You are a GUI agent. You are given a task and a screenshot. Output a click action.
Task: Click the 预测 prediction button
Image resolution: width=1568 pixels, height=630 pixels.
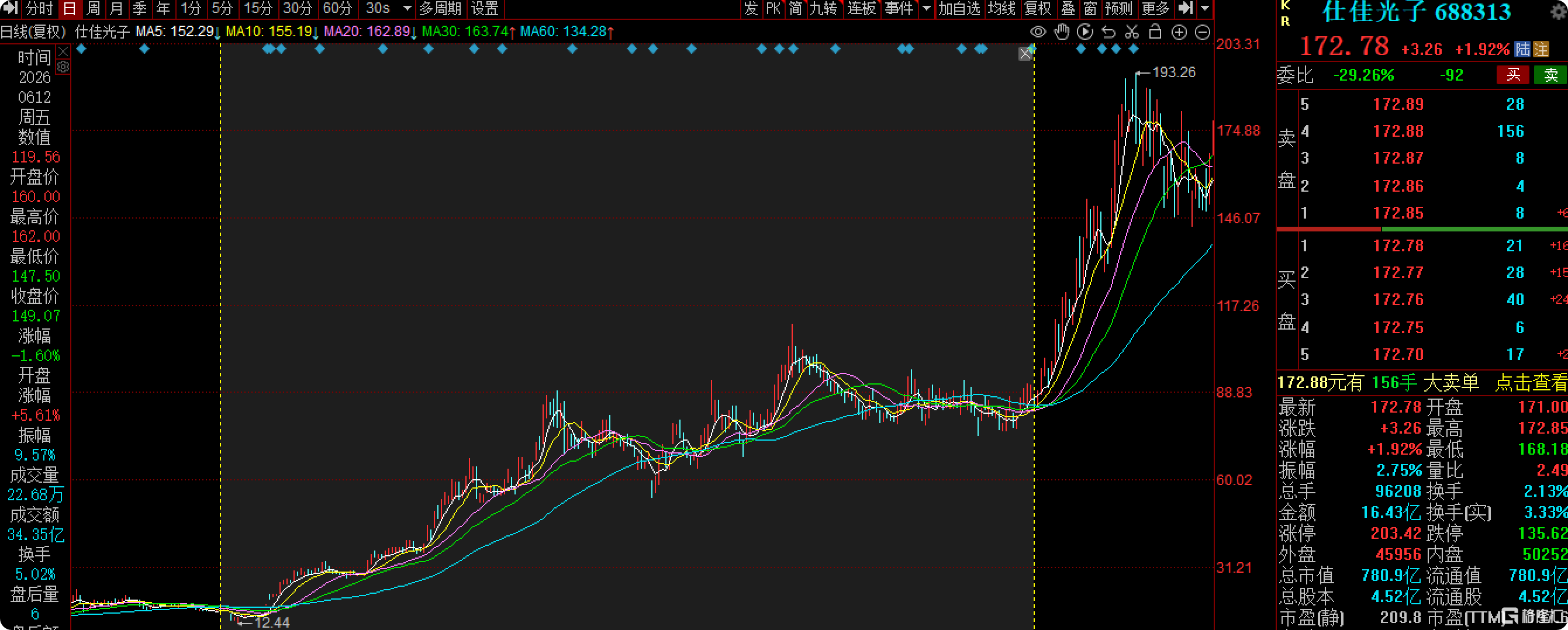tap(1119, 9)
